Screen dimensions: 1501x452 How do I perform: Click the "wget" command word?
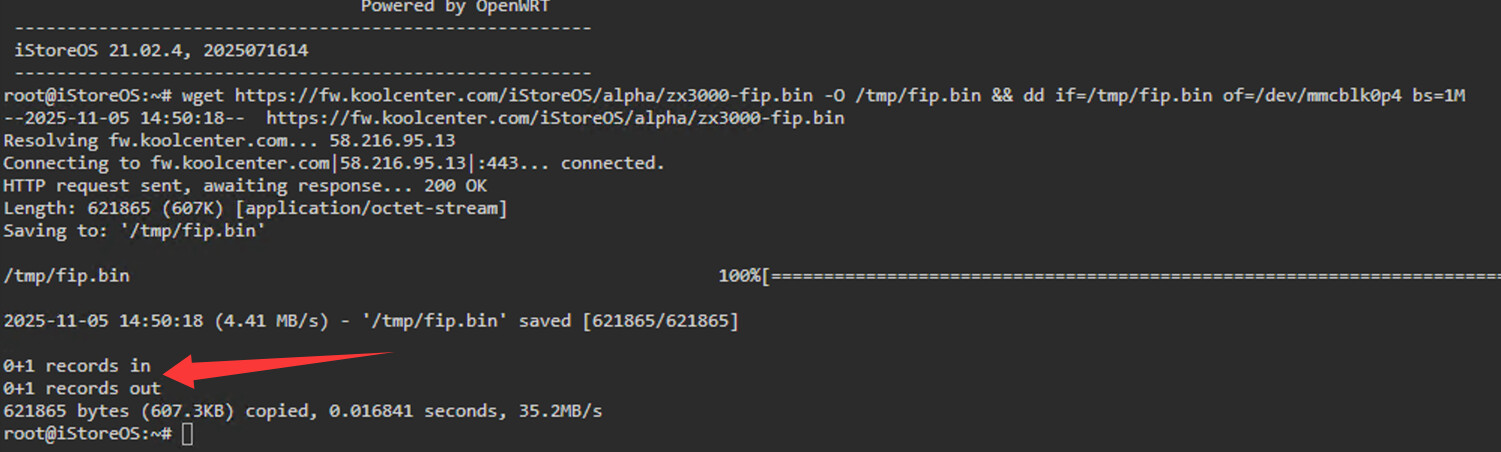tap(203, 96)
